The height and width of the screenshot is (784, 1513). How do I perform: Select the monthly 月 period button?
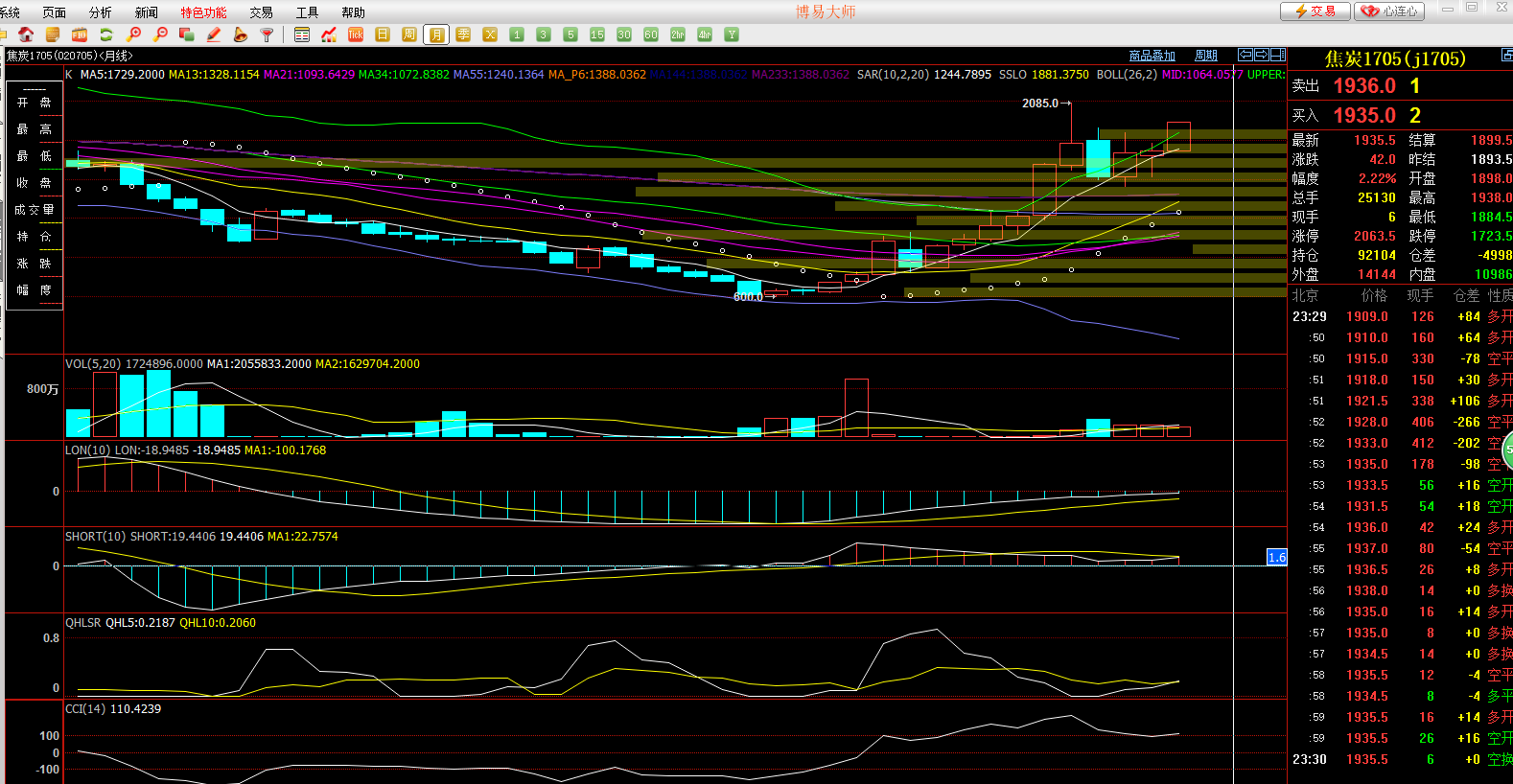click(x=436, y=35)
